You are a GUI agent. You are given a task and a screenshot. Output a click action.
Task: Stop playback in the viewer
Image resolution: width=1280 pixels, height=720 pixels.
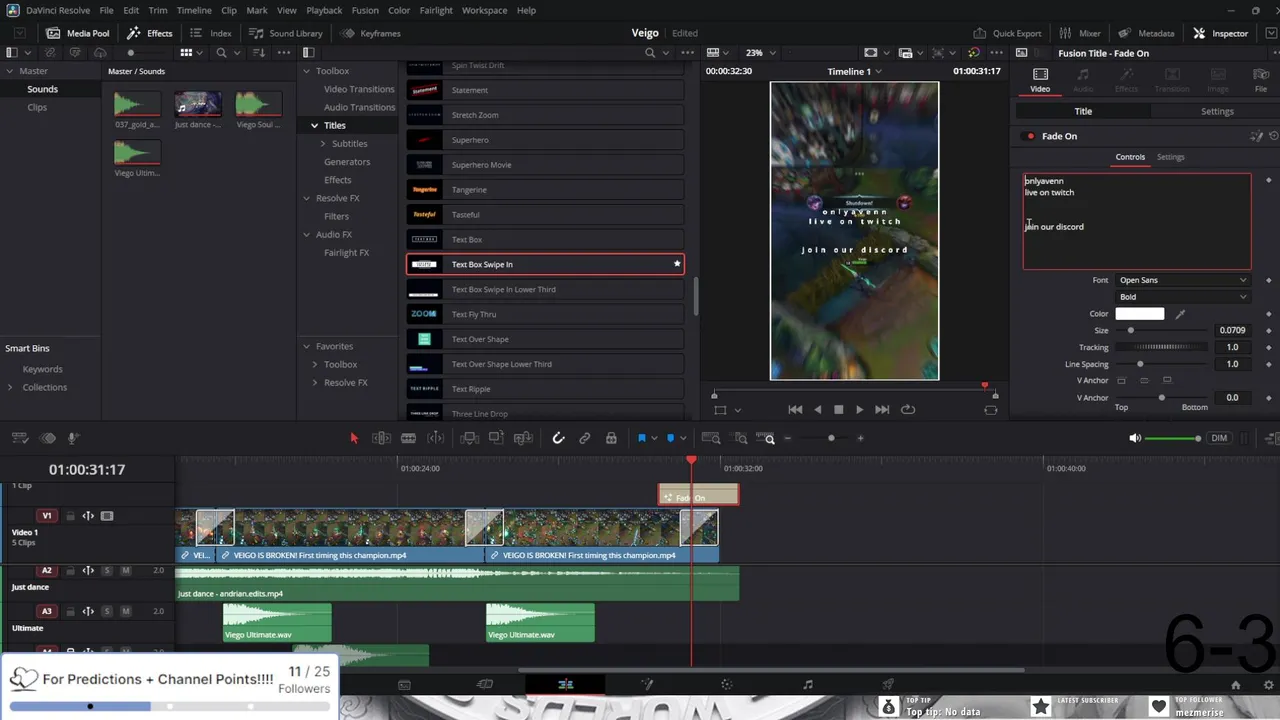[x=838, y=409]
